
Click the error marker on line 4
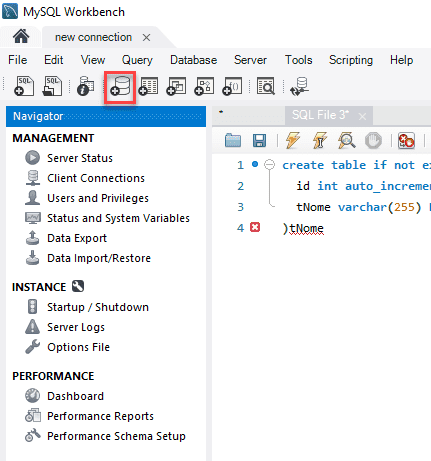(x=255, y=227)
